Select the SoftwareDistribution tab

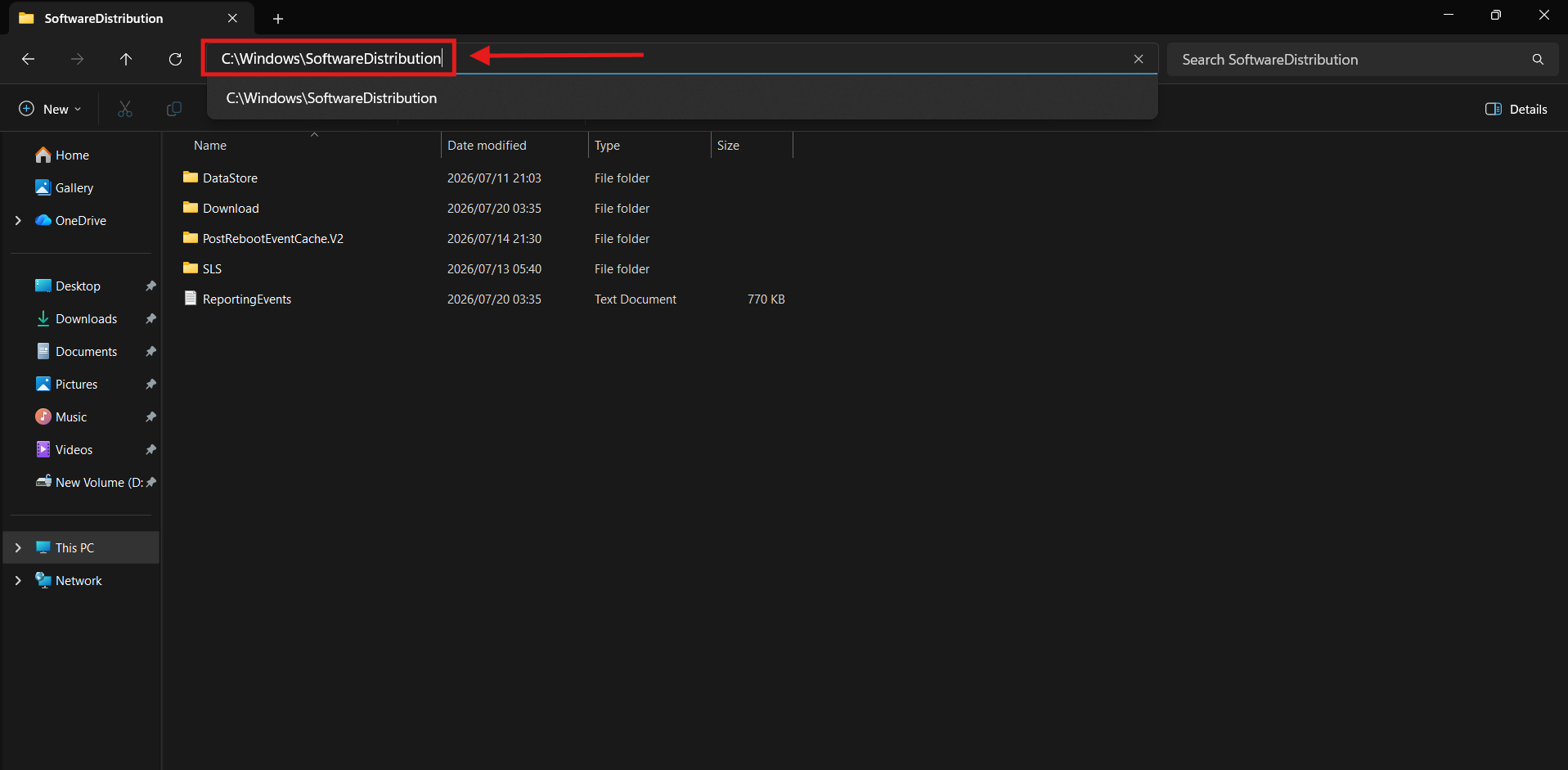click(x=131, y=18)
